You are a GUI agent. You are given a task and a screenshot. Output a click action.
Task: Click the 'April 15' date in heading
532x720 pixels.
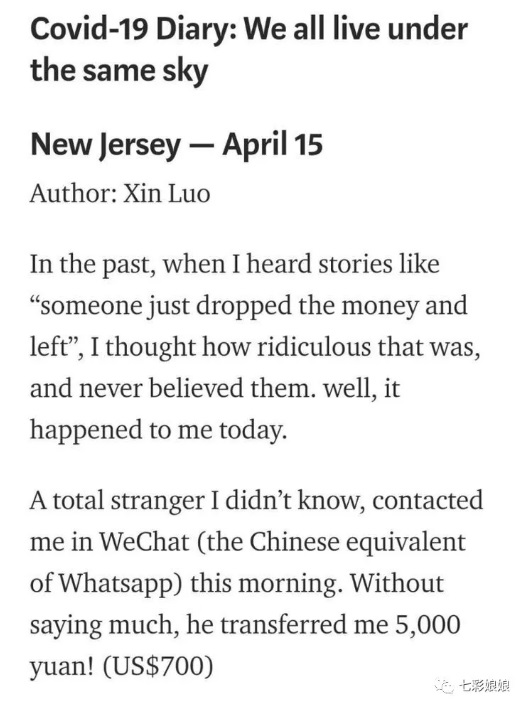tap(272, 144)
